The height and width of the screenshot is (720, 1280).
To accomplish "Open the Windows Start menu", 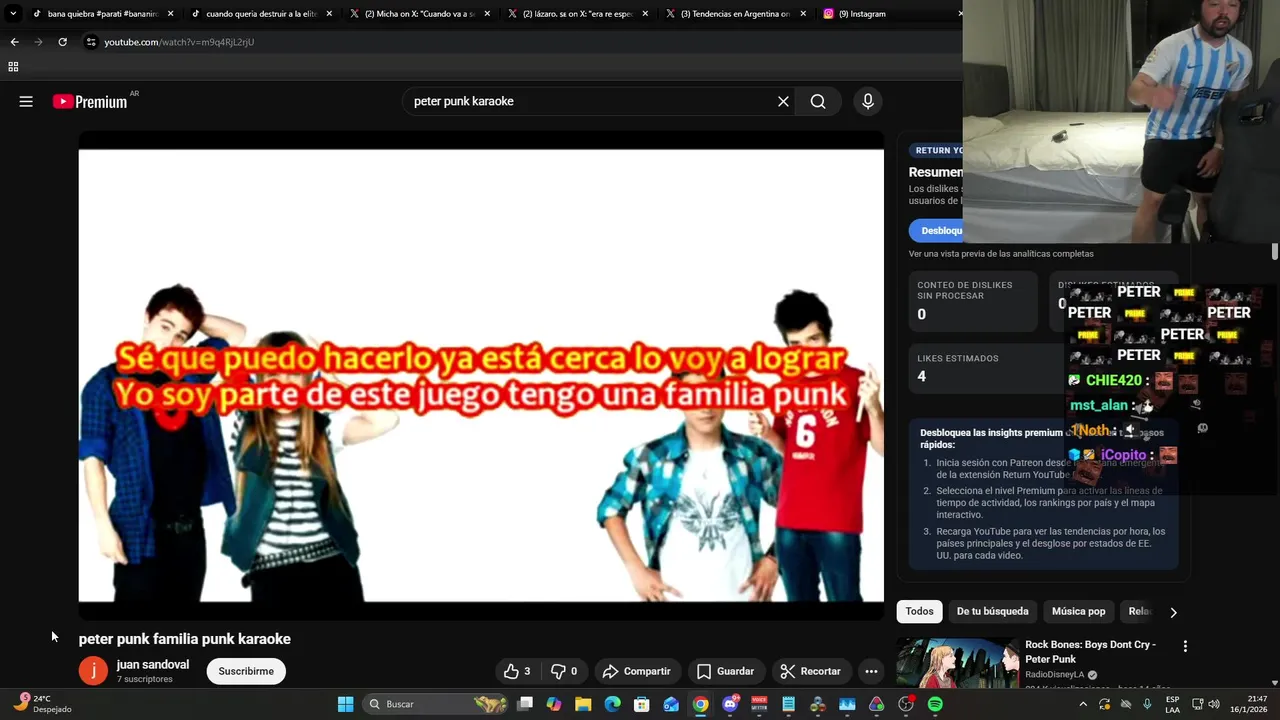I will click(345, 704).
